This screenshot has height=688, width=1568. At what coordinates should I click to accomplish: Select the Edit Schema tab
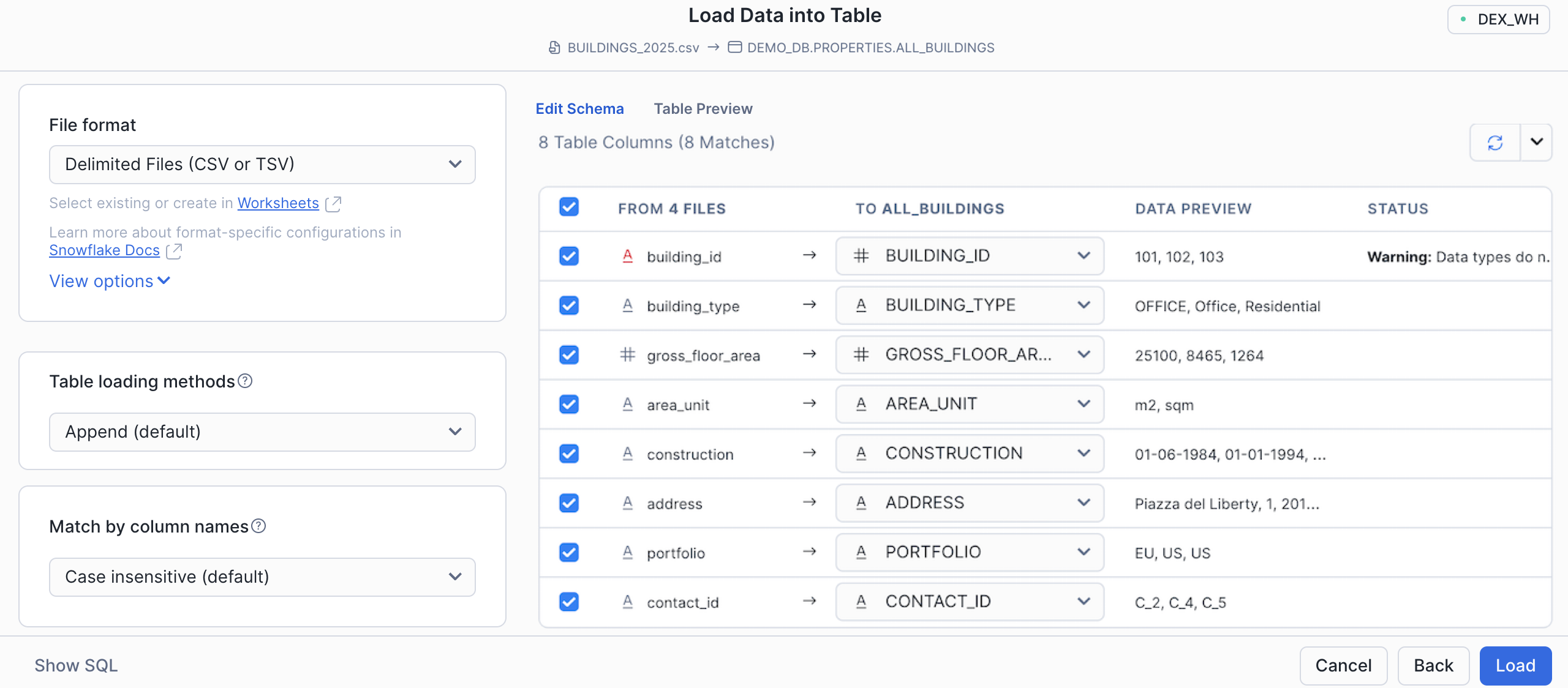pyautogui.click(x=579, y=109)
